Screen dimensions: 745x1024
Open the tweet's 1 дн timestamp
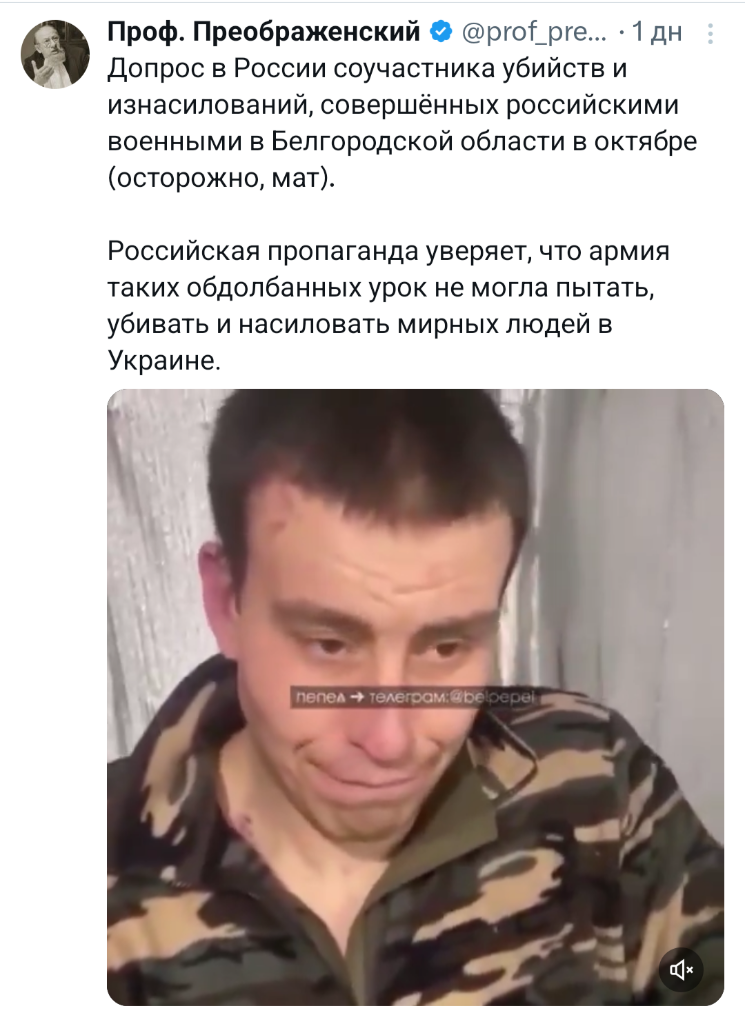click(x=657, y=31)
